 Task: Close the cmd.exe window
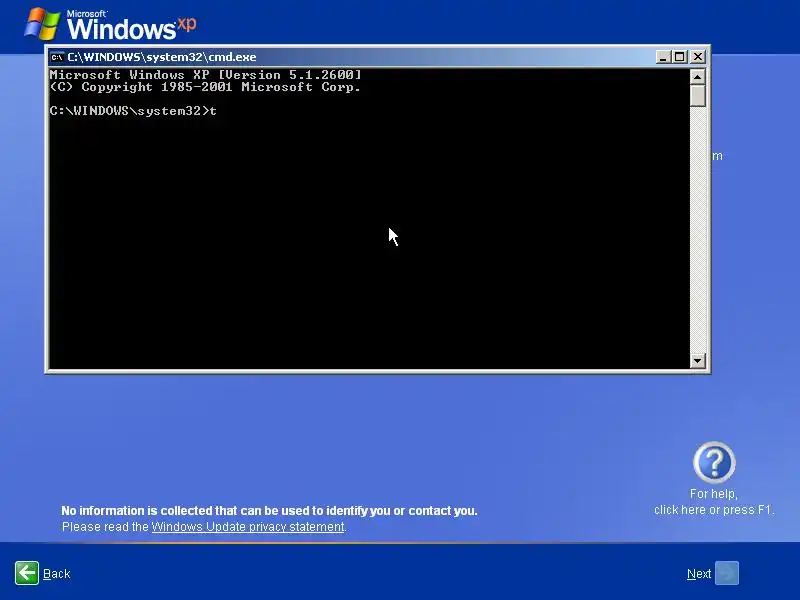[x=697, y=57]
